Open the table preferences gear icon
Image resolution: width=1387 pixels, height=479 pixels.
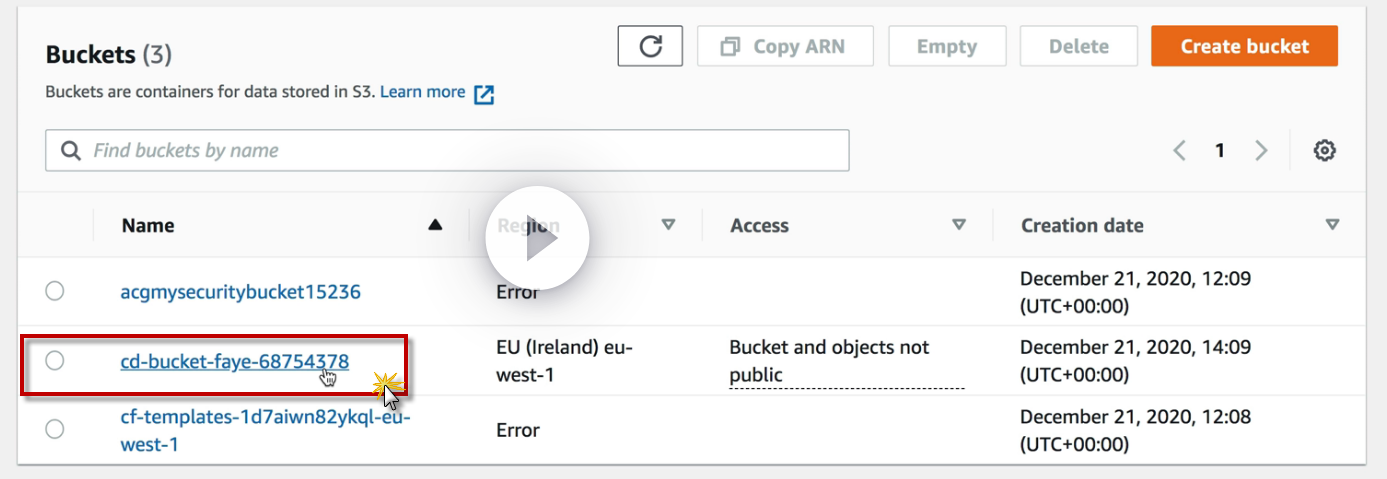[x=1325, y=151]
